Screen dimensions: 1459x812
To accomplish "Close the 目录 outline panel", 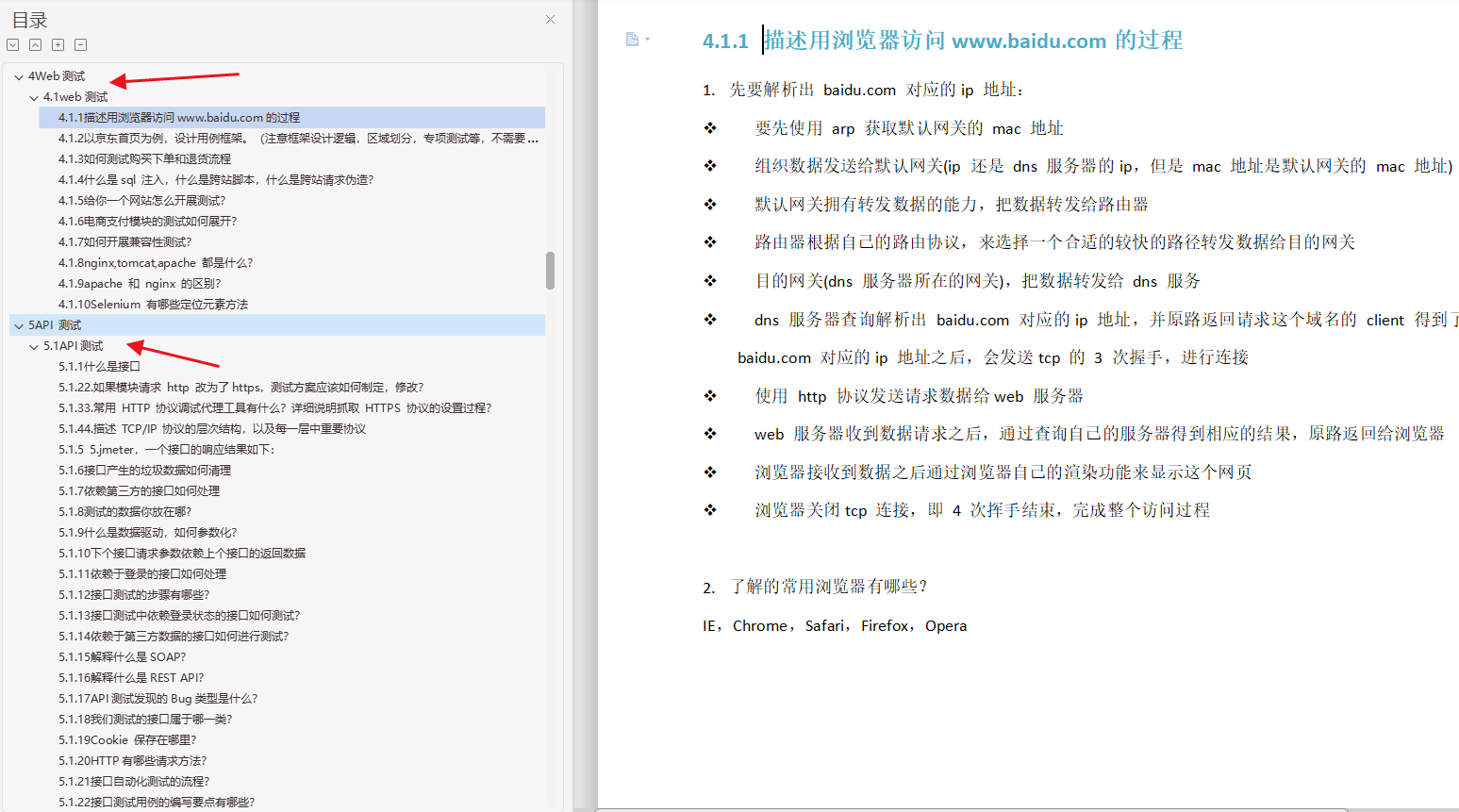I will coord(550,19).
